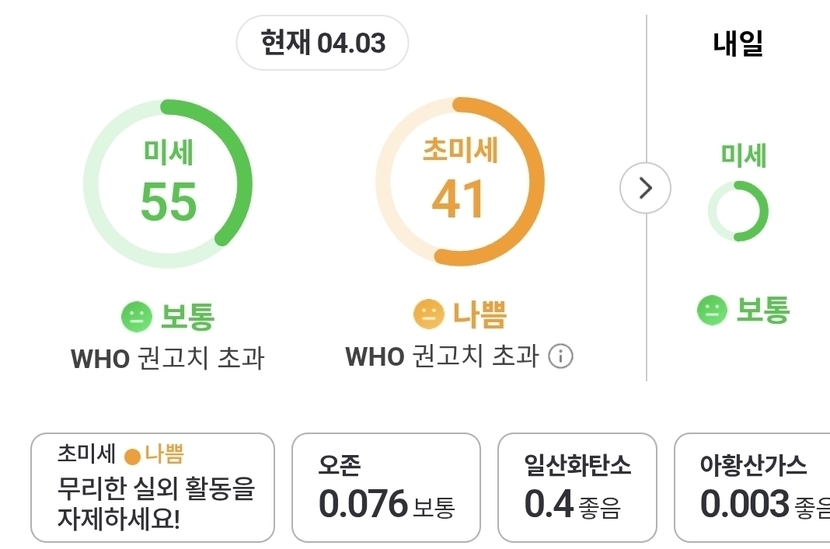Image resolution: width=830 pixels, height=549 pixels.
Task: Click the WHO 권고치 초과 text under 초미세
Action: [x=441, y=356]
